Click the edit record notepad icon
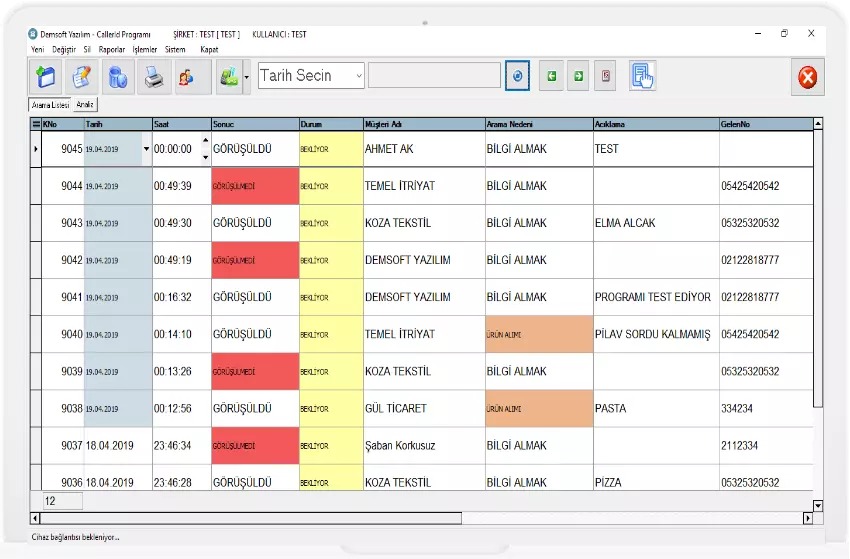The height and width of the screenshot is (559, 850). coord(82,76)
